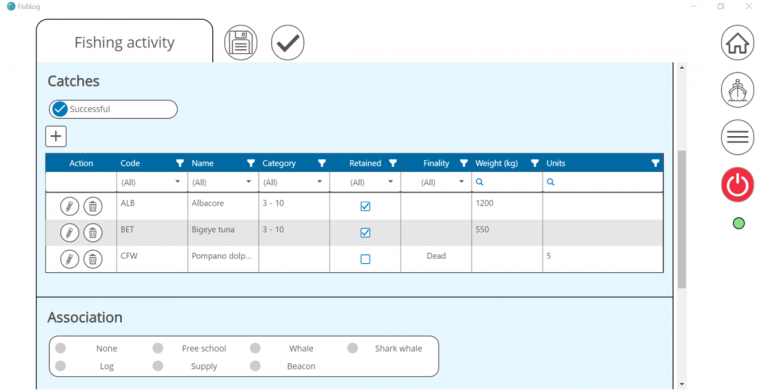Edit the BET Bigeye tuna row

click(x=70, y=232)
